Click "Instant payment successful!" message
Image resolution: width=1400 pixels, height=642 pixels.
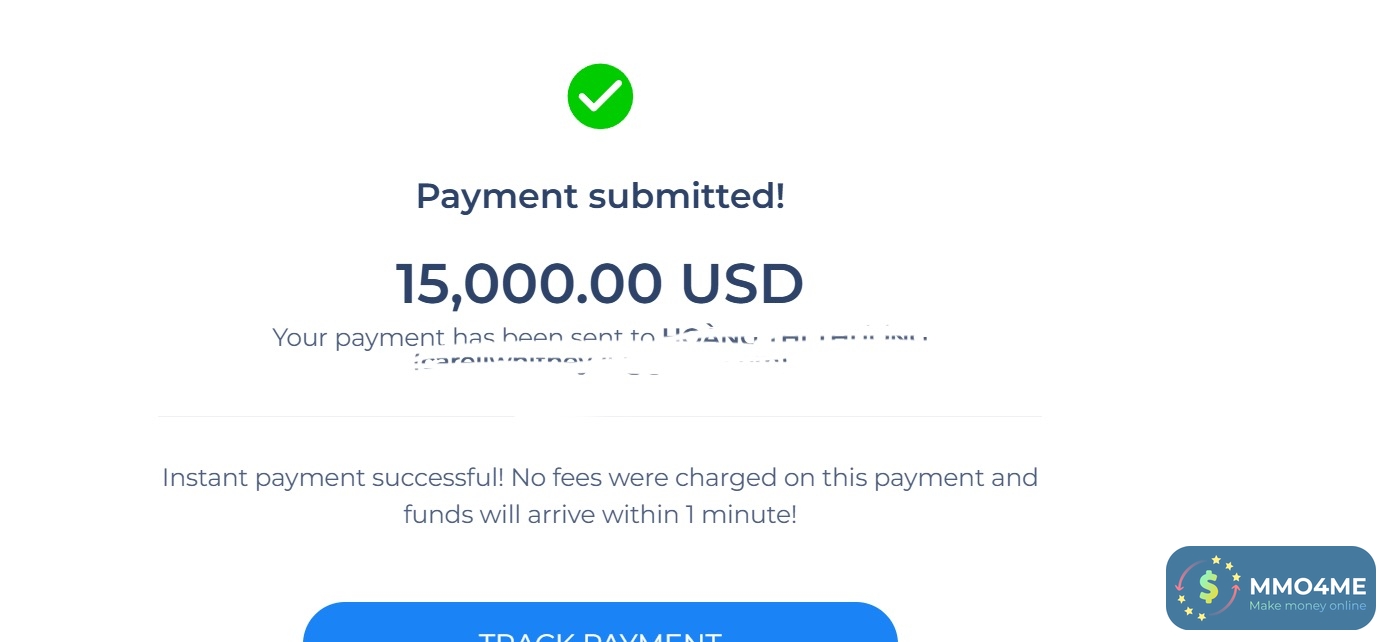point(333,477)
